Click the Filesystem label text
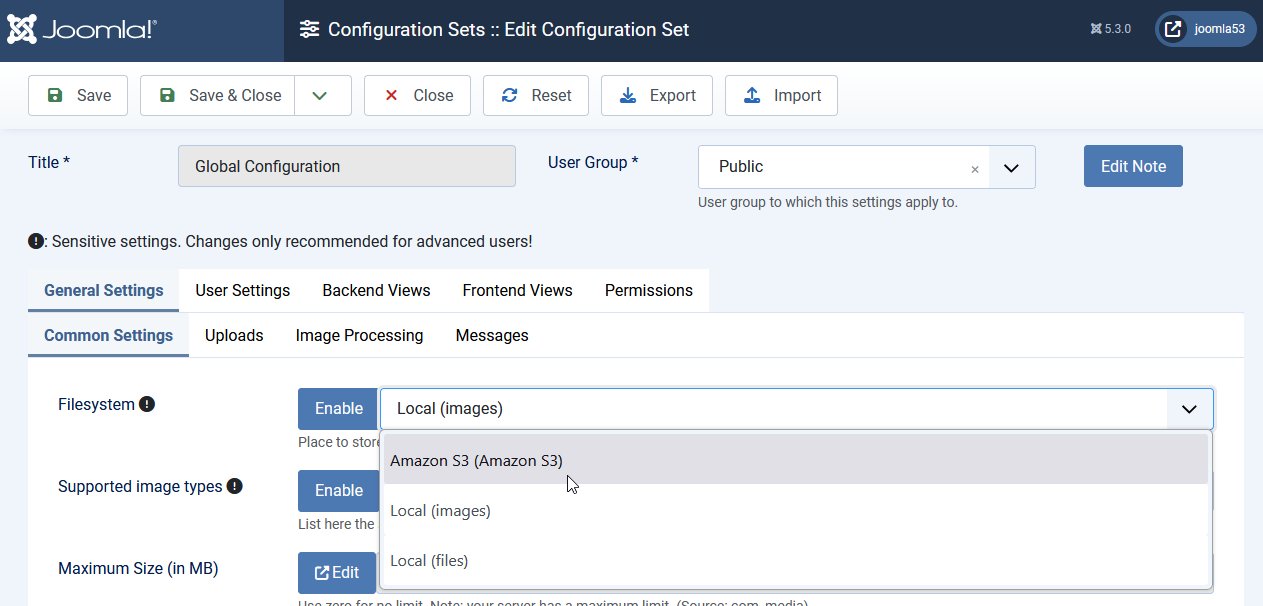Image resolution: width=1263 pixels, height=606 pixels. pyautogui.click(x=96, y=404)
